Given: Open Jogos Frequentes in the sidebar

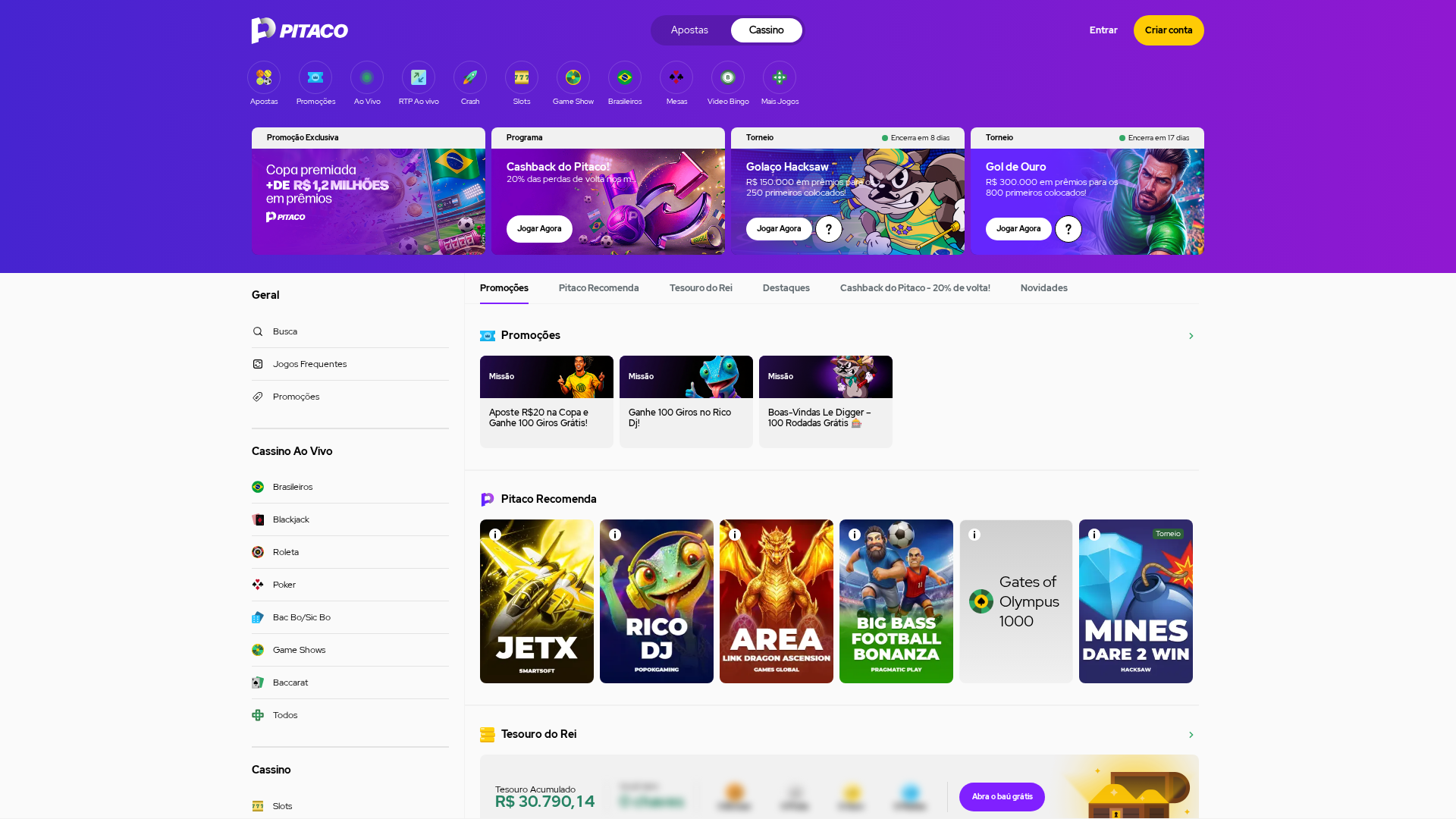Looking at the screenshot, I should coord(350,364).
